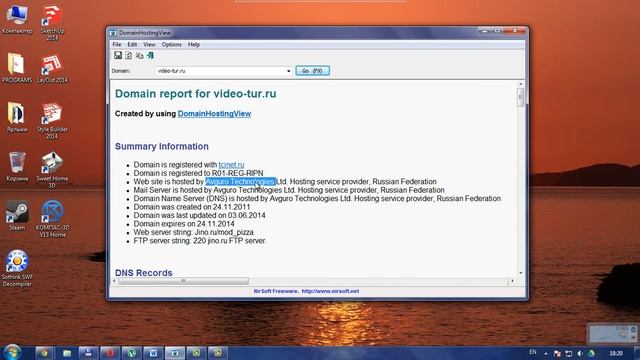
Task: Click the horizontal scrollbar right arrow
Action: (x=513, y=281)
